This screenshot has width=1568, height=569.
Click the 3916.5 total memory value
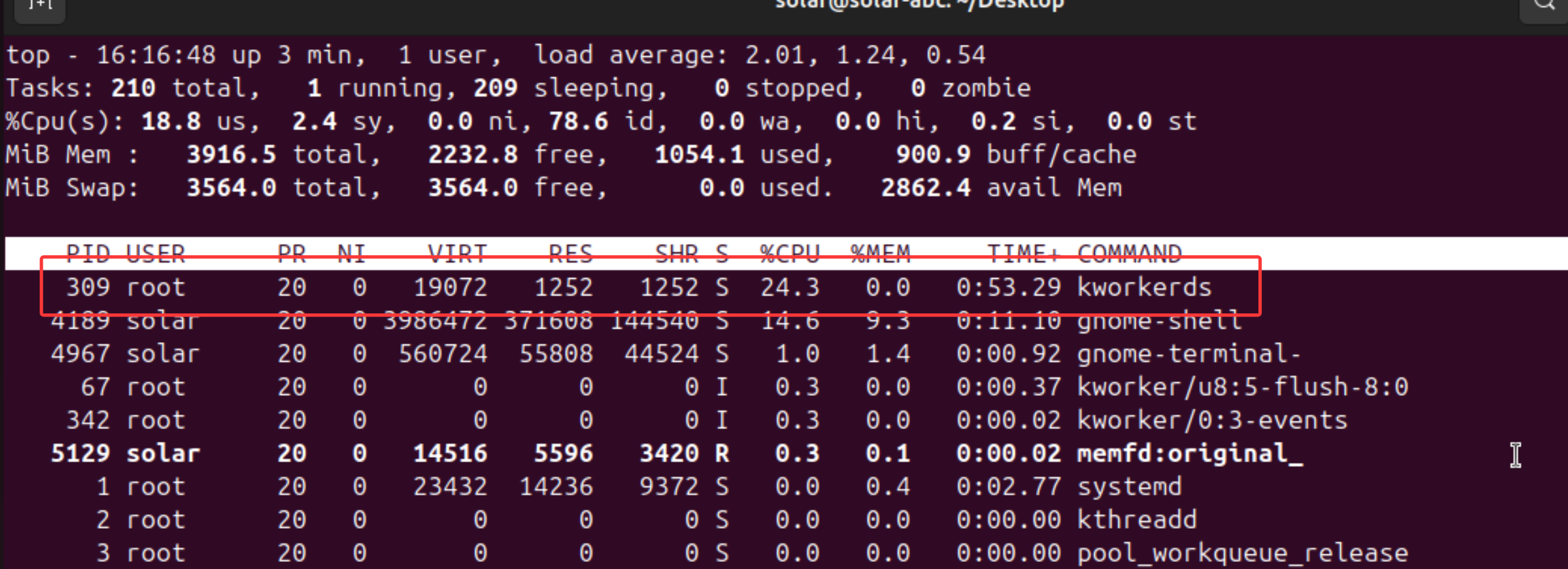[x=231, y=155]
